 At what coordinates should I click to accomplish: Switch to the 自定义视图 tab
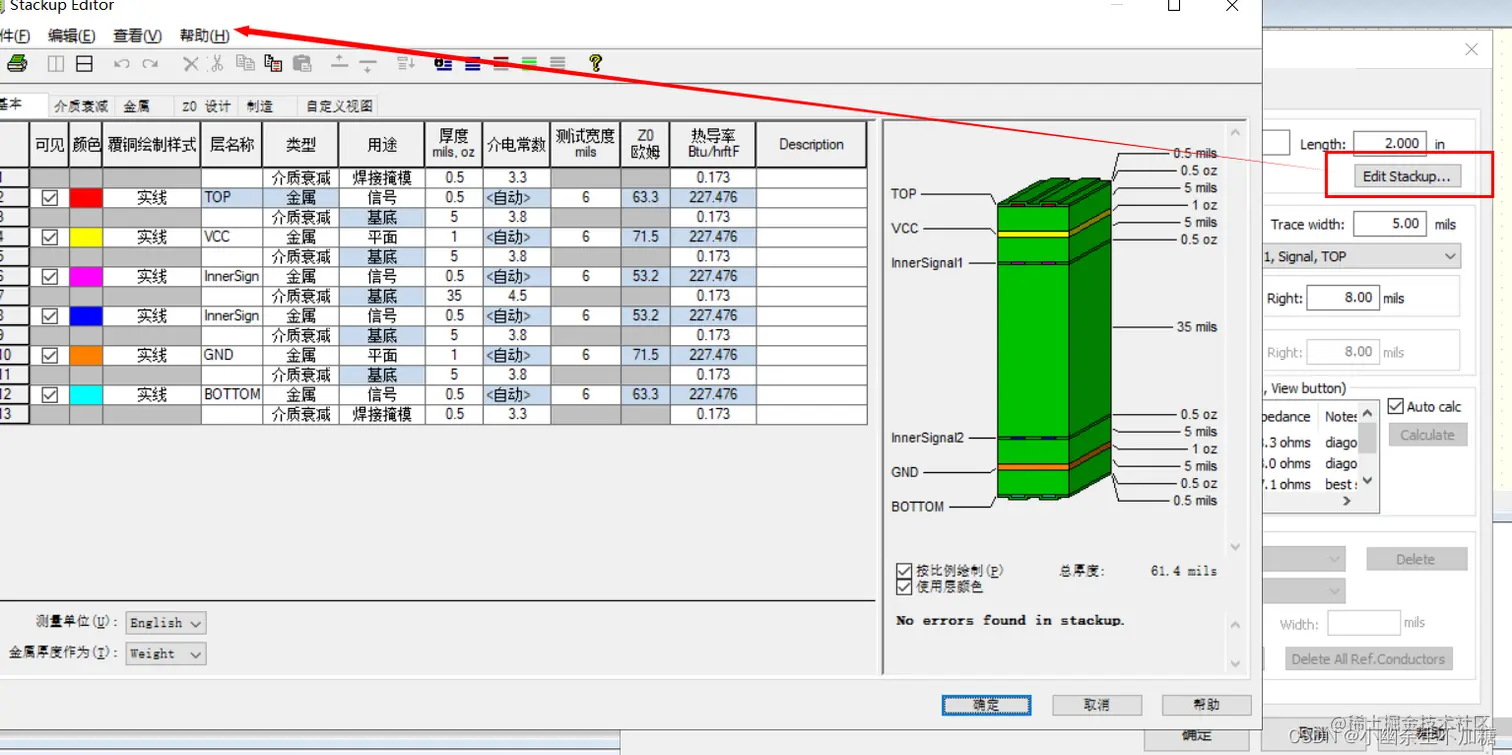coord(339,106)
